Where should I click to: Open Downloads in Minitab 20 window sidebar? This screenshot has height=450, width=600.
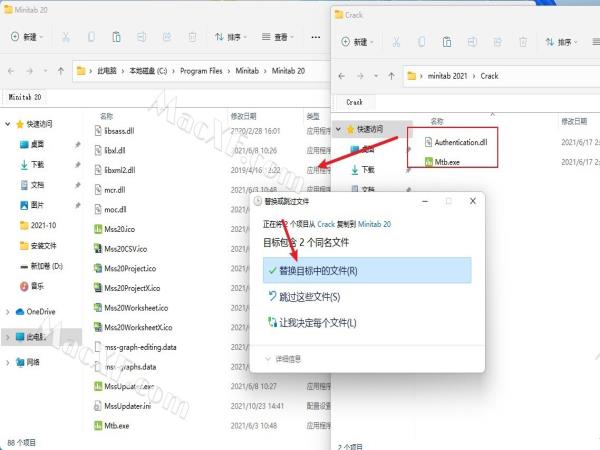(x=38, y=165)
